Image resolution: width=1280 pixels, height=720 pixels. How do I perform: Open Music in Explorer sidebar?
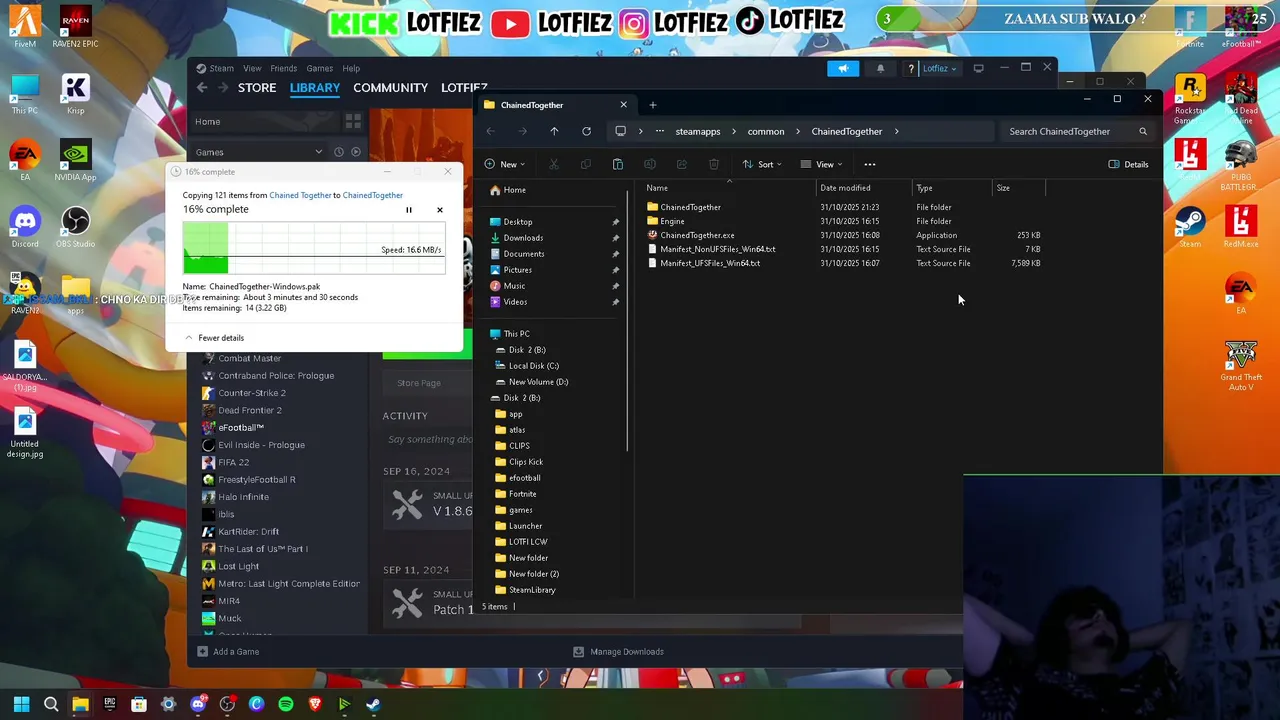514,286
